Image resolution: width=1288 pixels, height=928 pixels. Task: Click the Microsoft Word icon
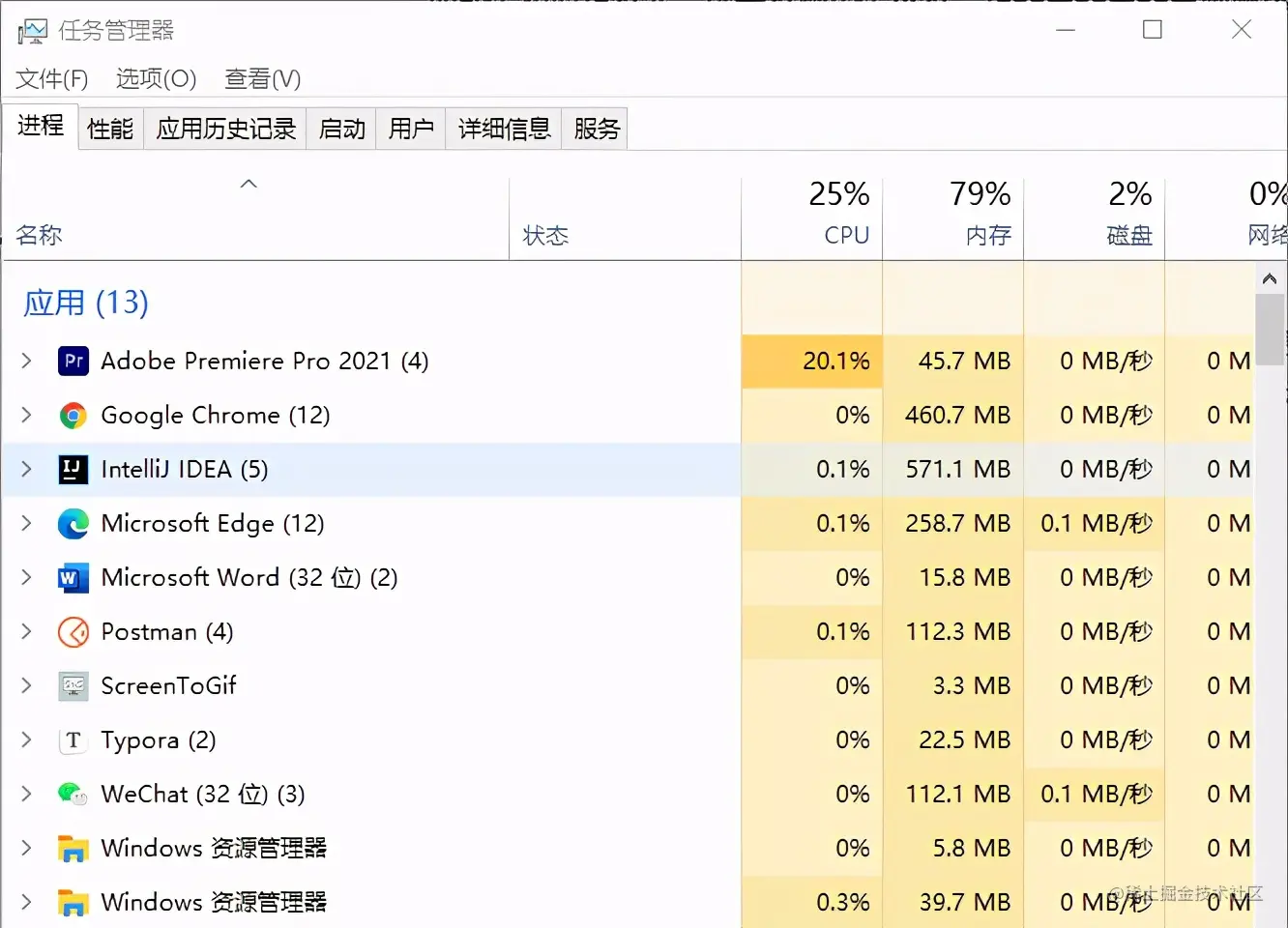tap(73, 577)
